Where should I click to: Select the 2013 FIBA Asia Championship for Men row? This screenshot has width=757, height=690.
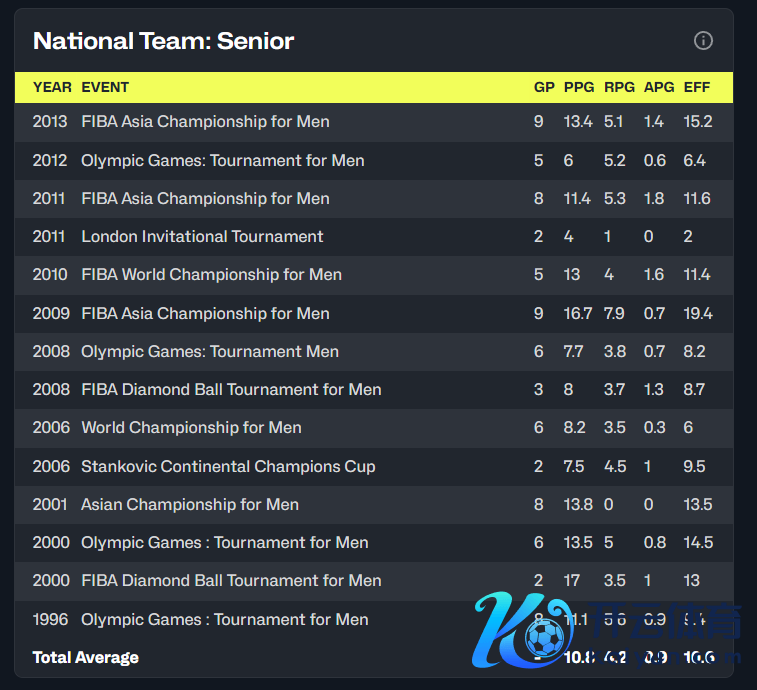click(205, 122)
